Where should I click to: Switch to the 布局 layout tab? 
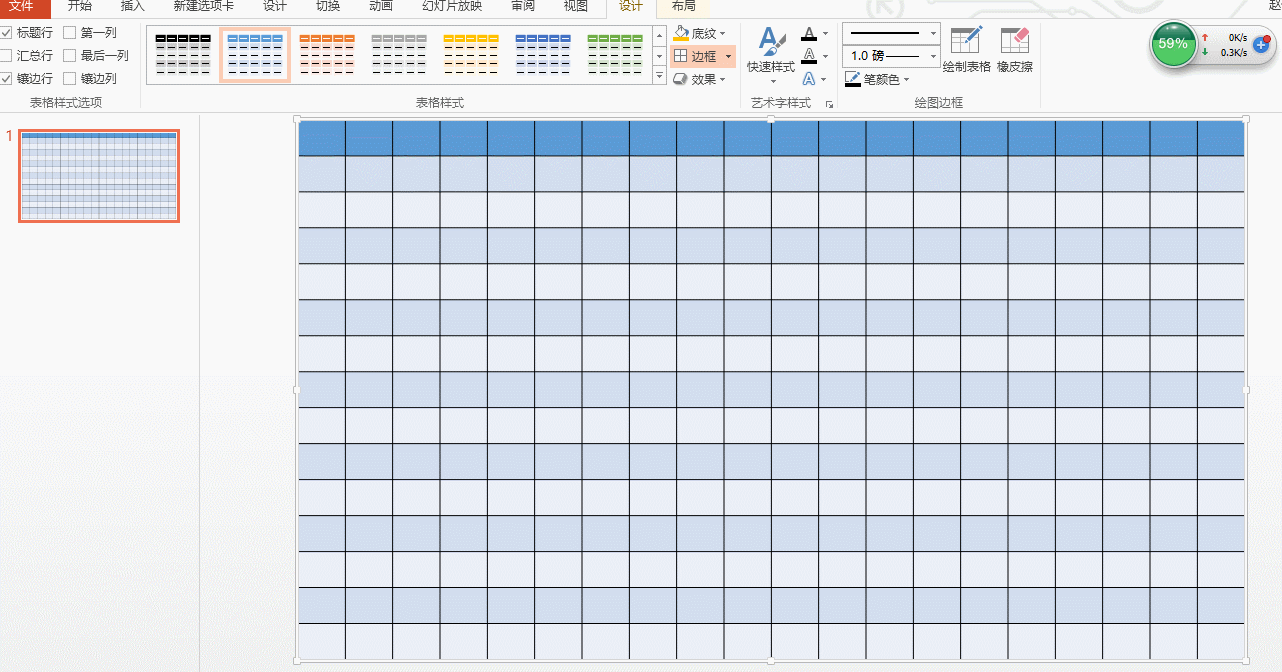[x=684, y=6]
